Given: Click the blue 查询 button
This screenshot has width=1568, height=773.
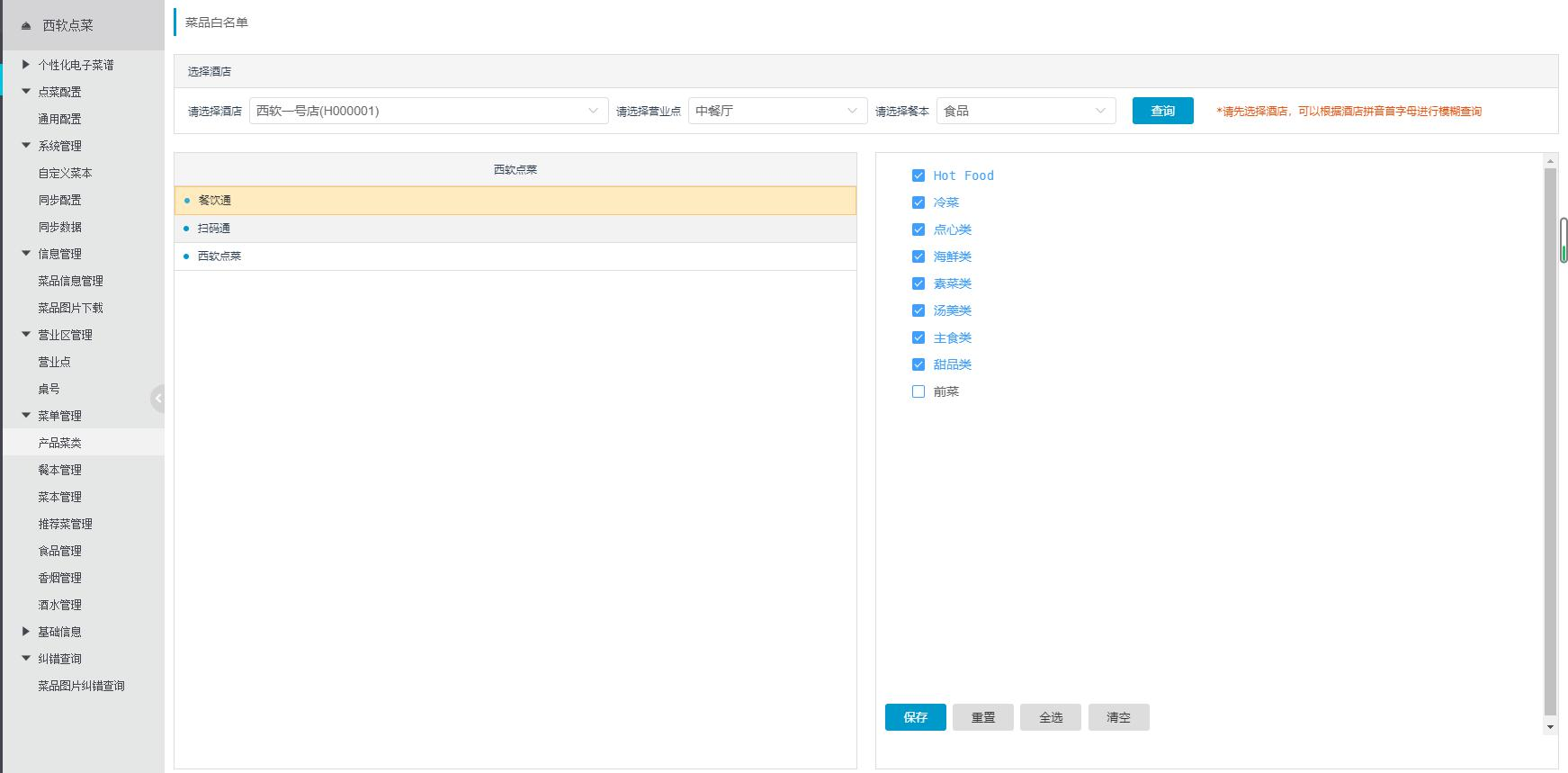Looking at the screenshot, I should tap(1162, 111).
